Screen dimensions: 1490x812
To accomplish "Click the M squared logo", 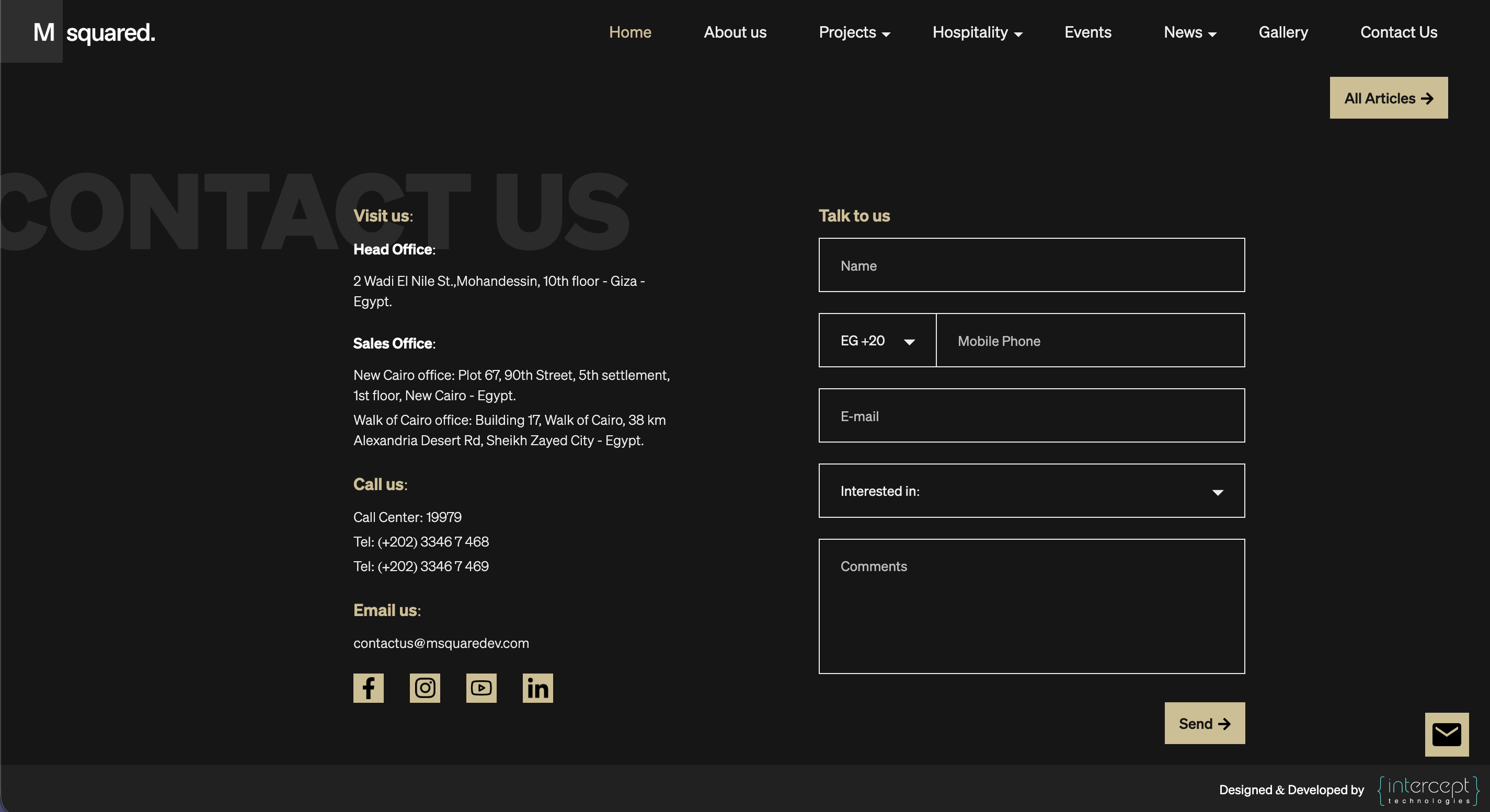I will pyautogui.click(x=93, y=32).
